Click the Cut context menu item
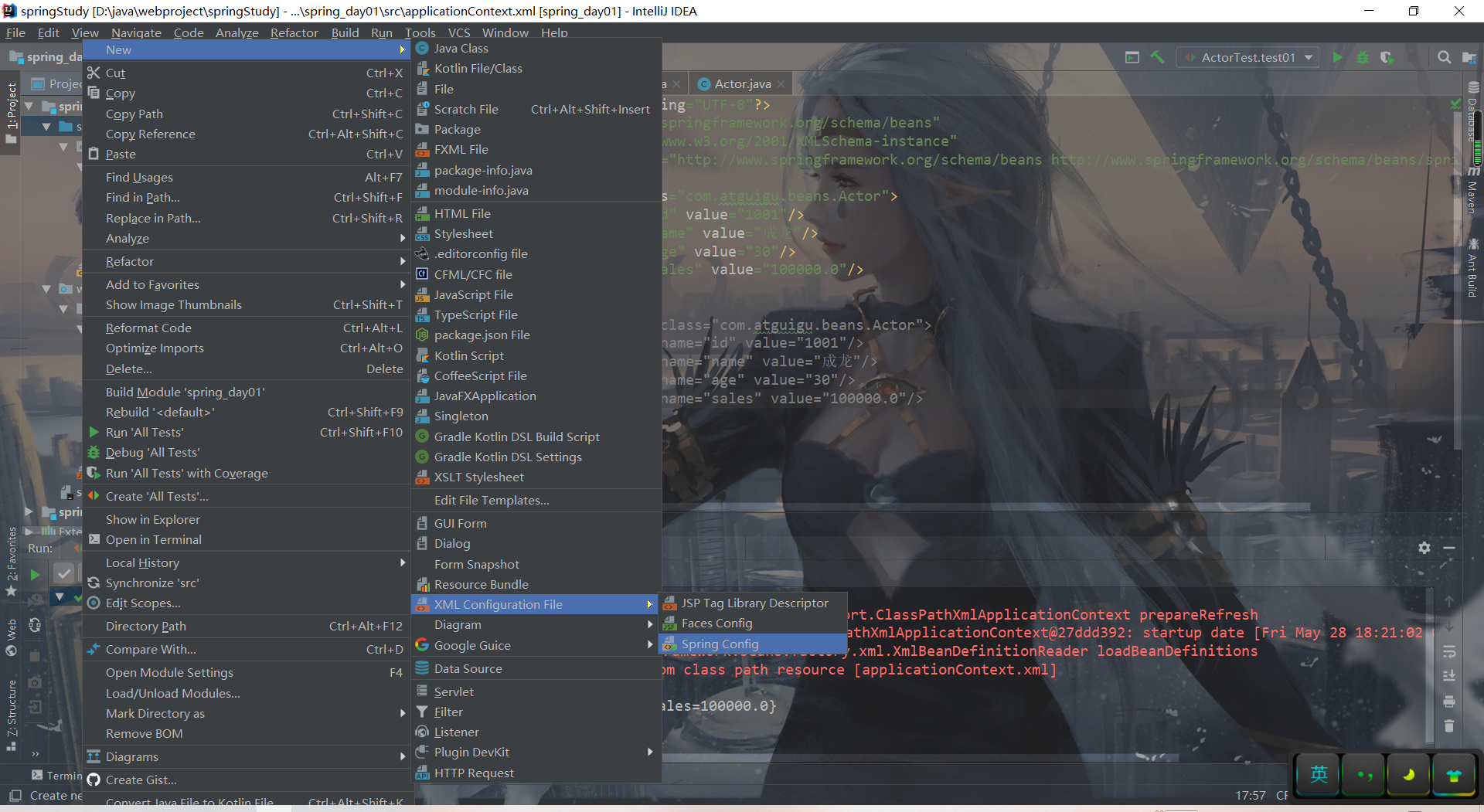Viewport: 1484px width, 812px height. pos(247,73)
